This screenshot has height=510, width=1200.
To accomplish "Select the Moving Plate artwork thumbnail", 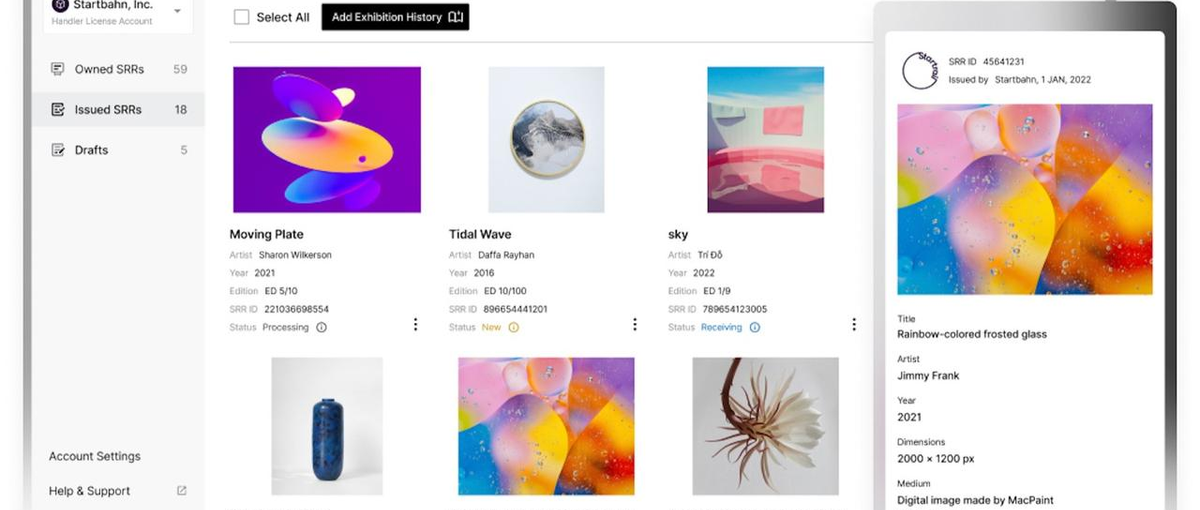I will [x=327, y=140].
